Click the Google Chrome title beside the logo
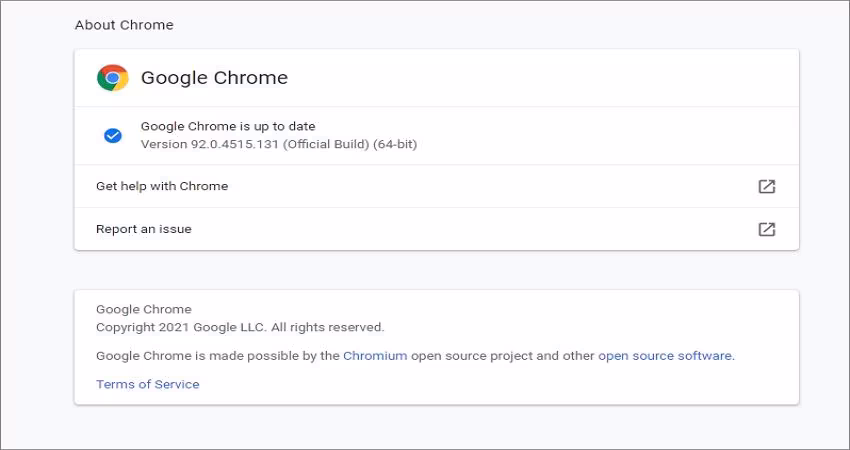This screenshot has height=450, width=850. 214,78
